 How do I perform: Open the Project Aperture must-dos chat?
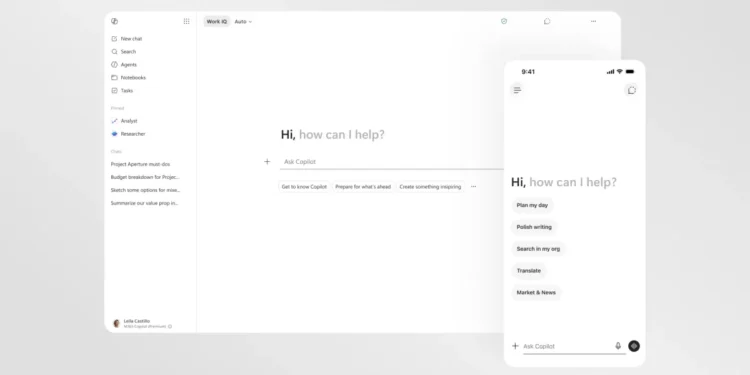tap(140, 164)
